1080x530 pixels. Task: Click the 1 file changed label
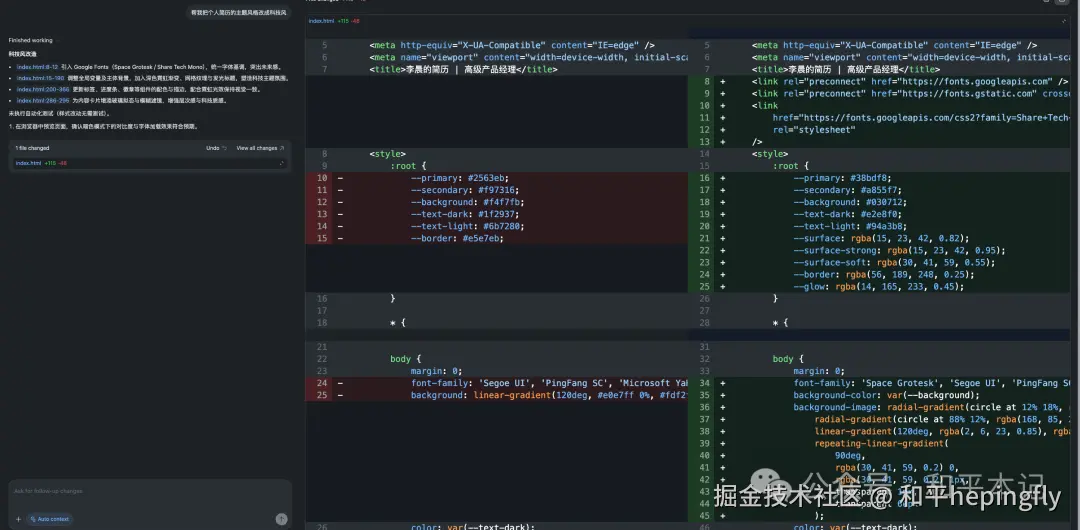(32, 148)
